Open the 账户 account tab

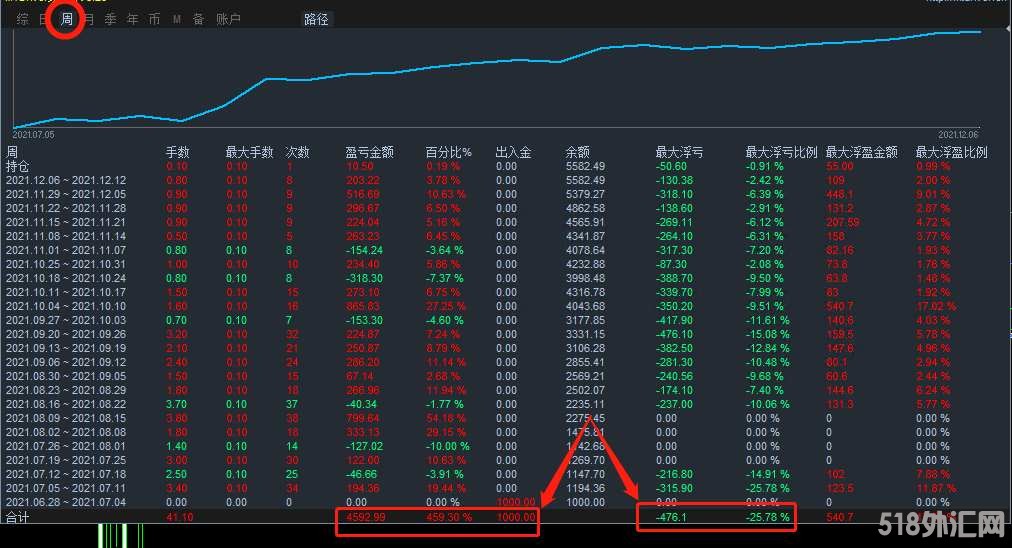pos(228,19)
